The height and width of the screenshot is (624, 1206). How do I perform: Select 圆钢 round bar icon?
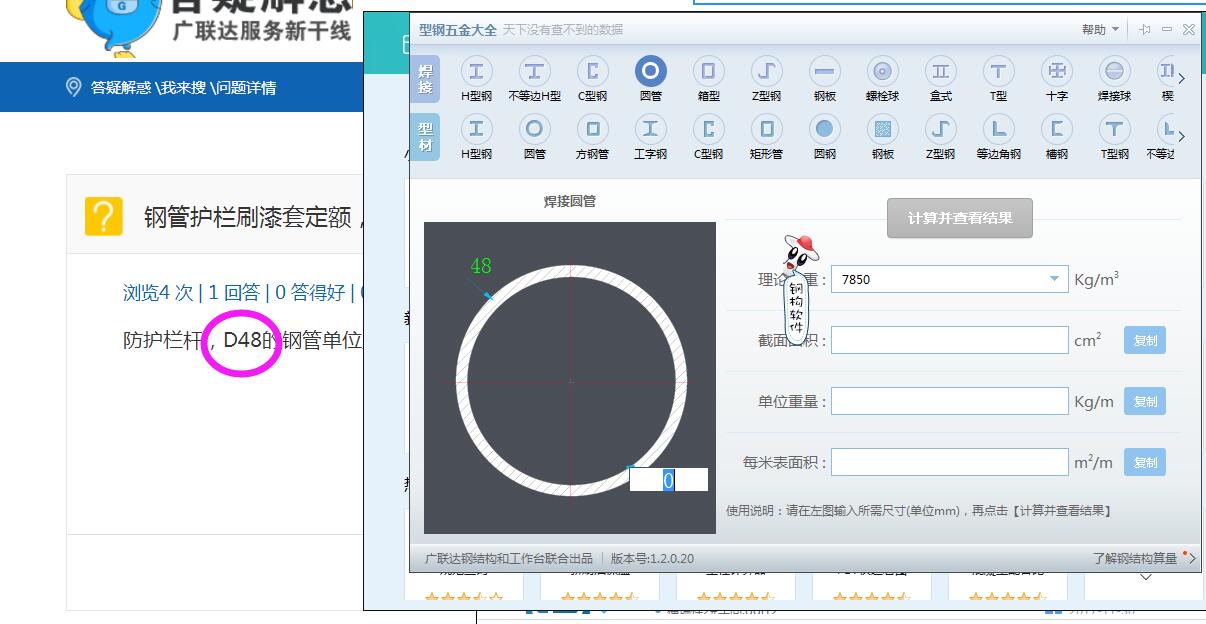click(x=825, y=137)
